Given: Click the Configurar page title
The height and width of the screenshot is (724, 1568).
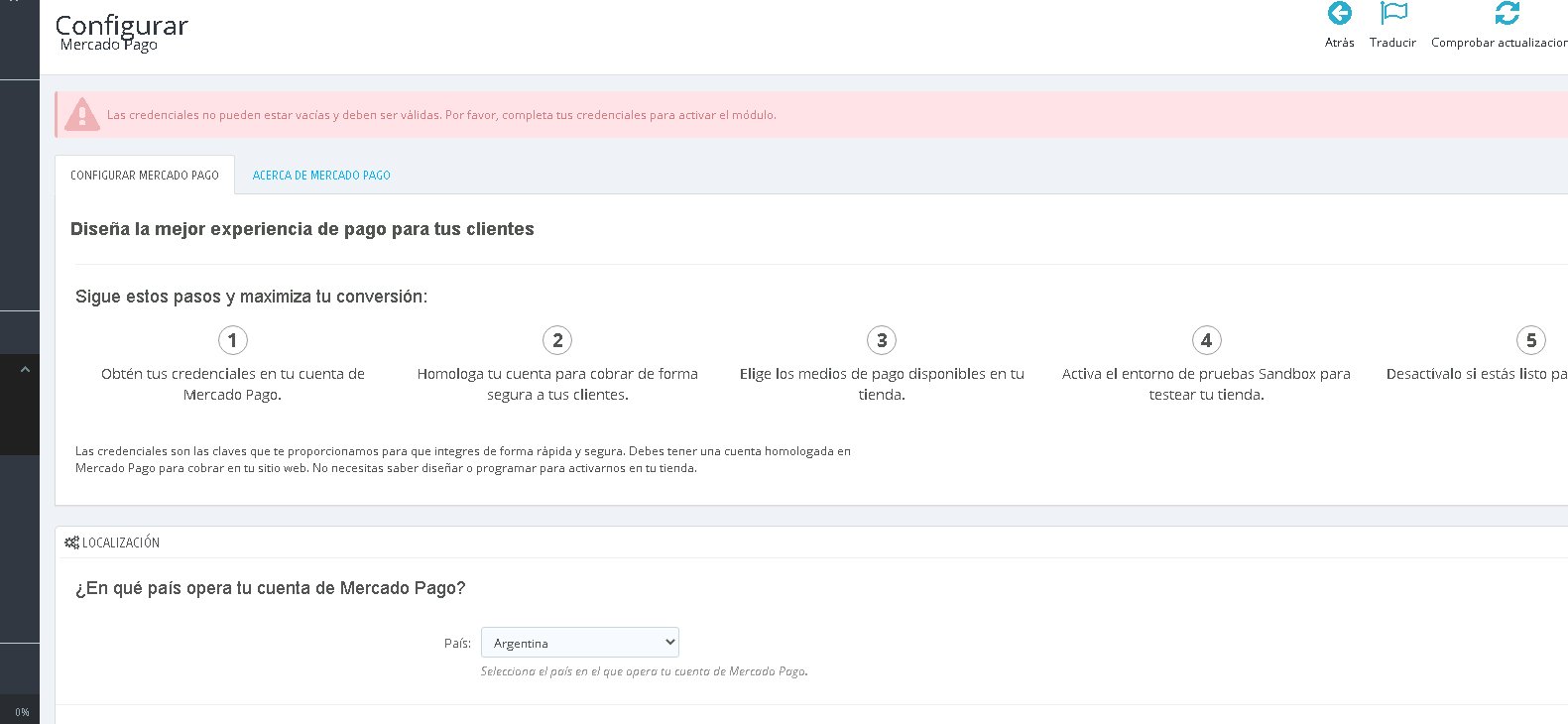Looking at the screenshot, I should point(121,25).
